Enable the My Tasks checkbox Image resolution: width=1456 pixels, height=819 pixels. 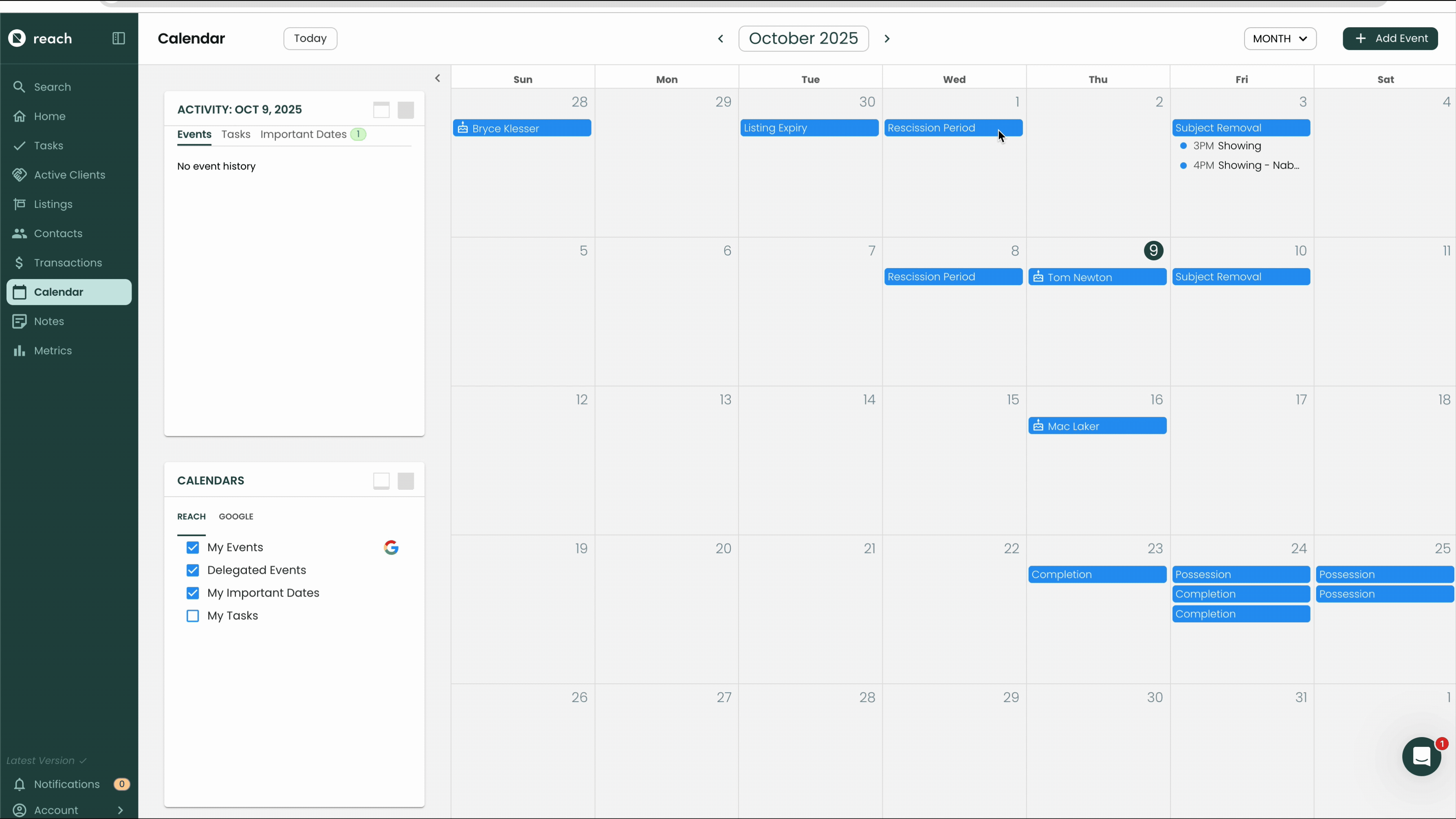point(193,616)
